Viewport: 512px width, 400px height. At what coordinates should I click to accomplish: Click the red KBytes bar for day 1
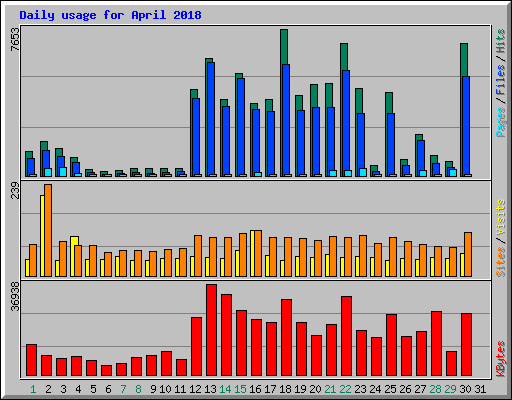point(31,360)
